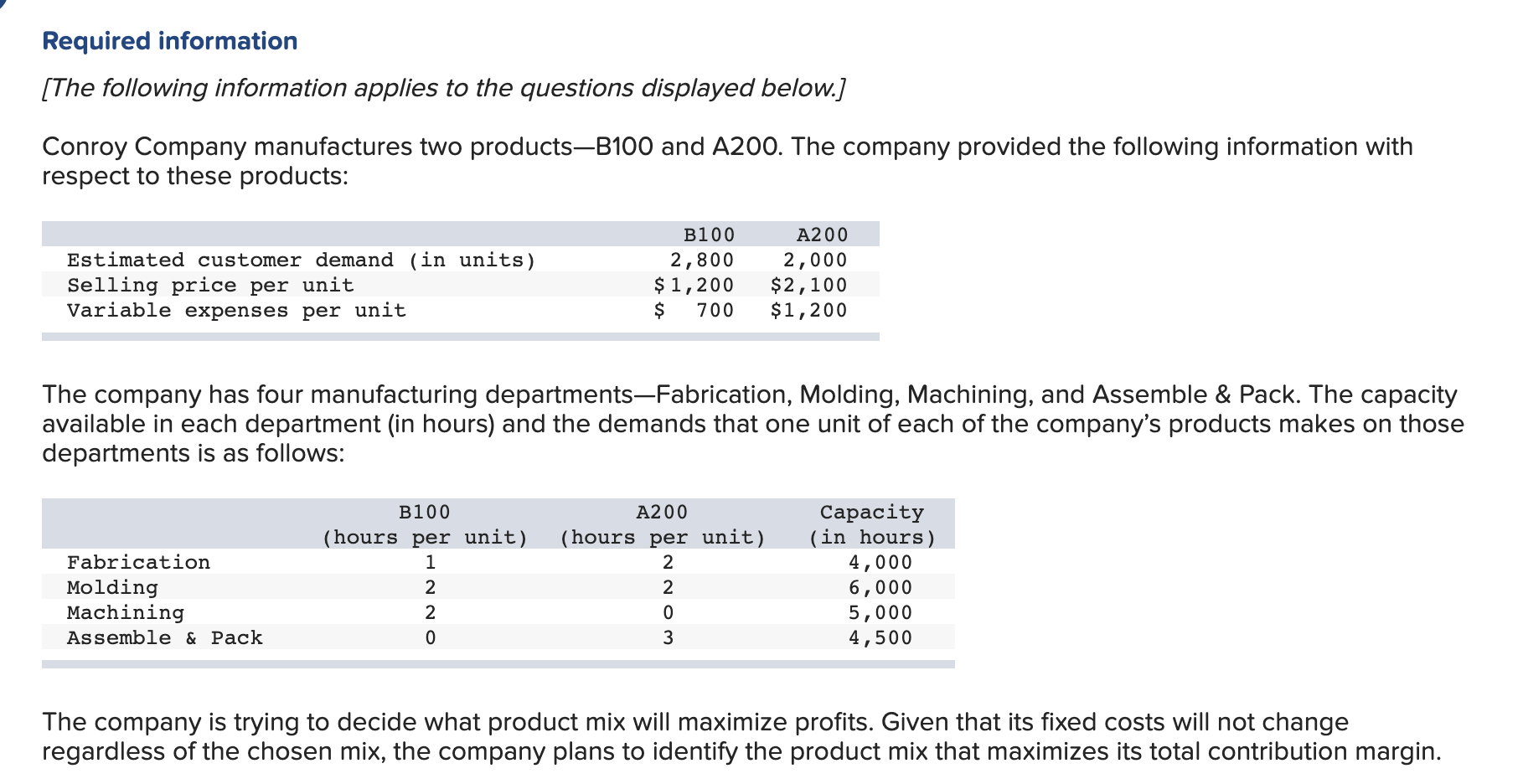Image resolution: width=1523 pixels, height=784 pixels.
Task: Click the Molding capacity 6,000 value
Action: coord(880,587)
